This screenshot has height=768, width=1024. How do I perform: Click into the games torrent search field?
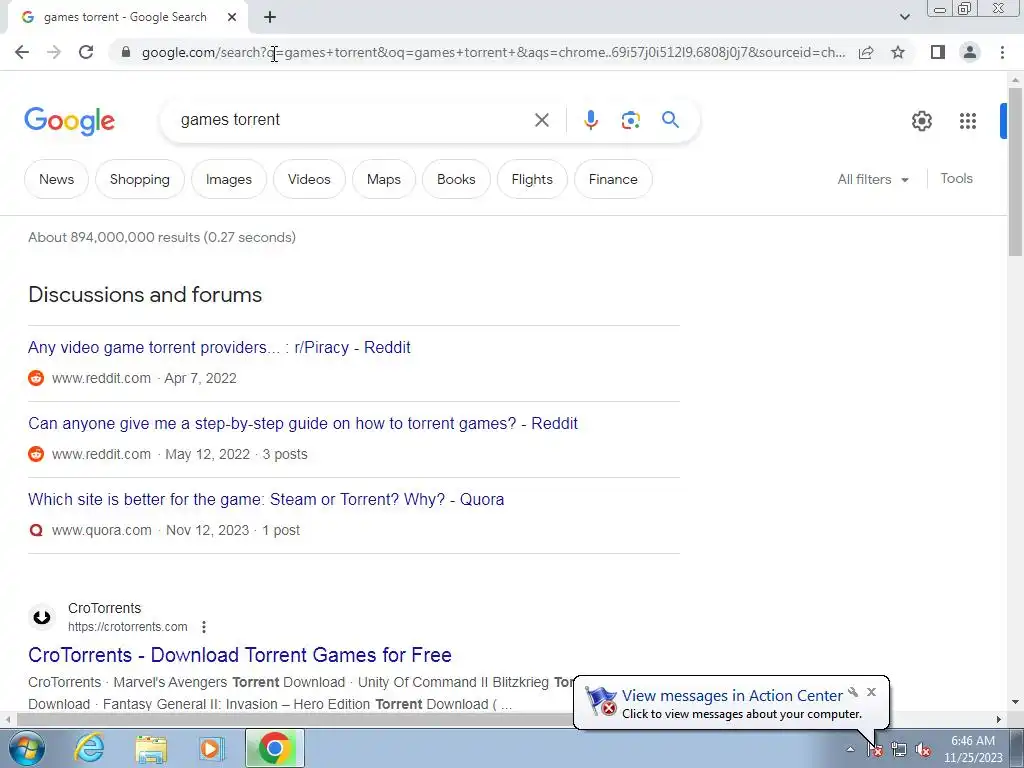[x=353, y=120]
